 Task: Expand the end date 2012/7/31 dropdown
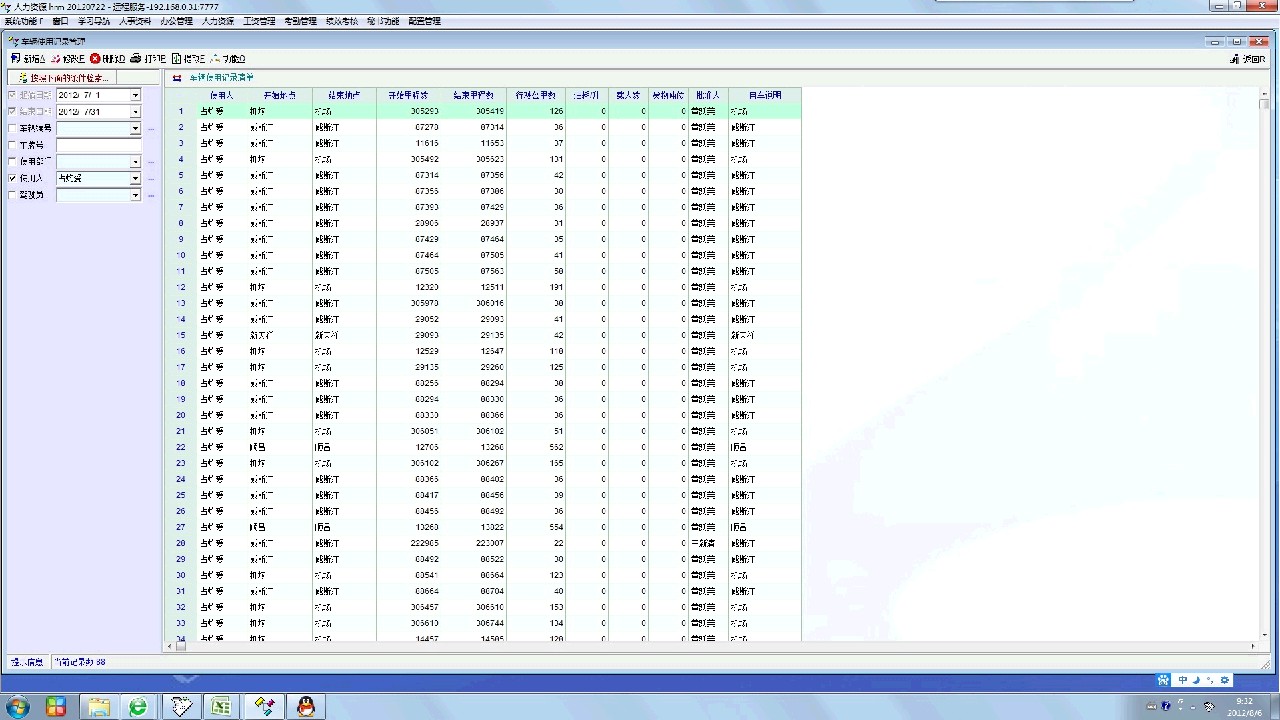point(135,112)
